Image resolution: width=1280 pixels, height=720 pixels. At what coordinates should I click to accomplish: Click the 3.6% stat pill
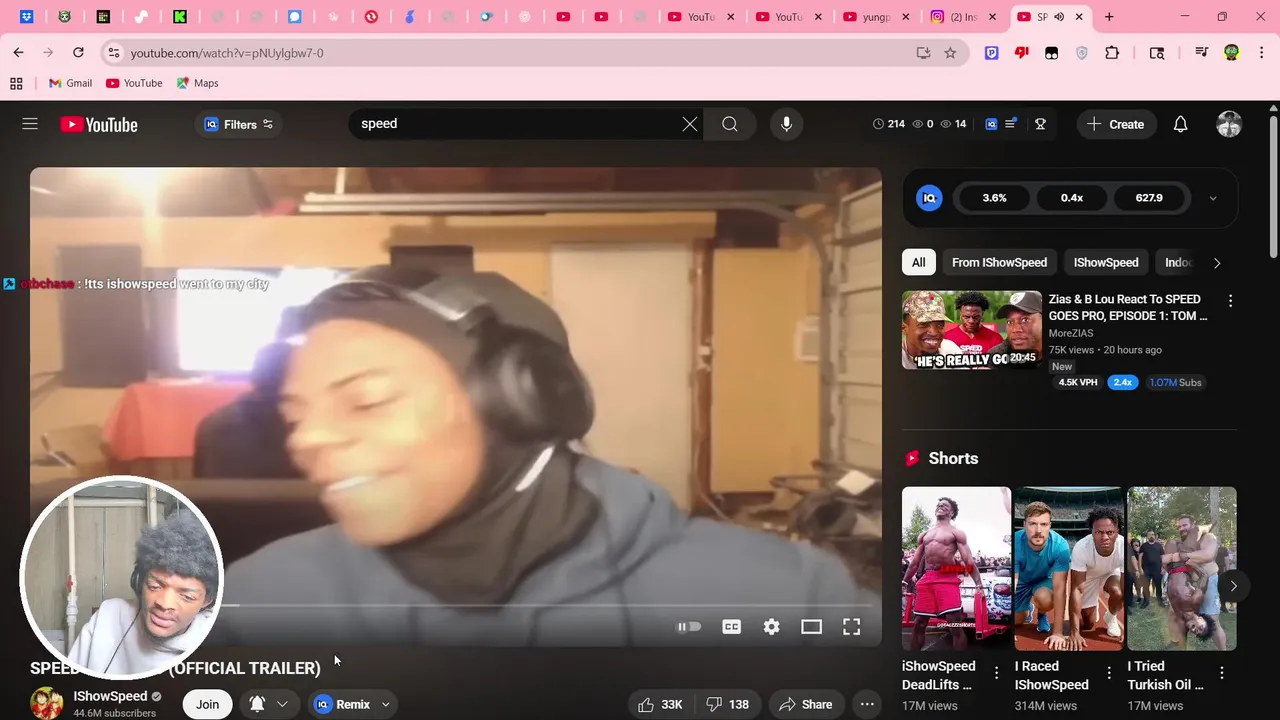[994, 198]
